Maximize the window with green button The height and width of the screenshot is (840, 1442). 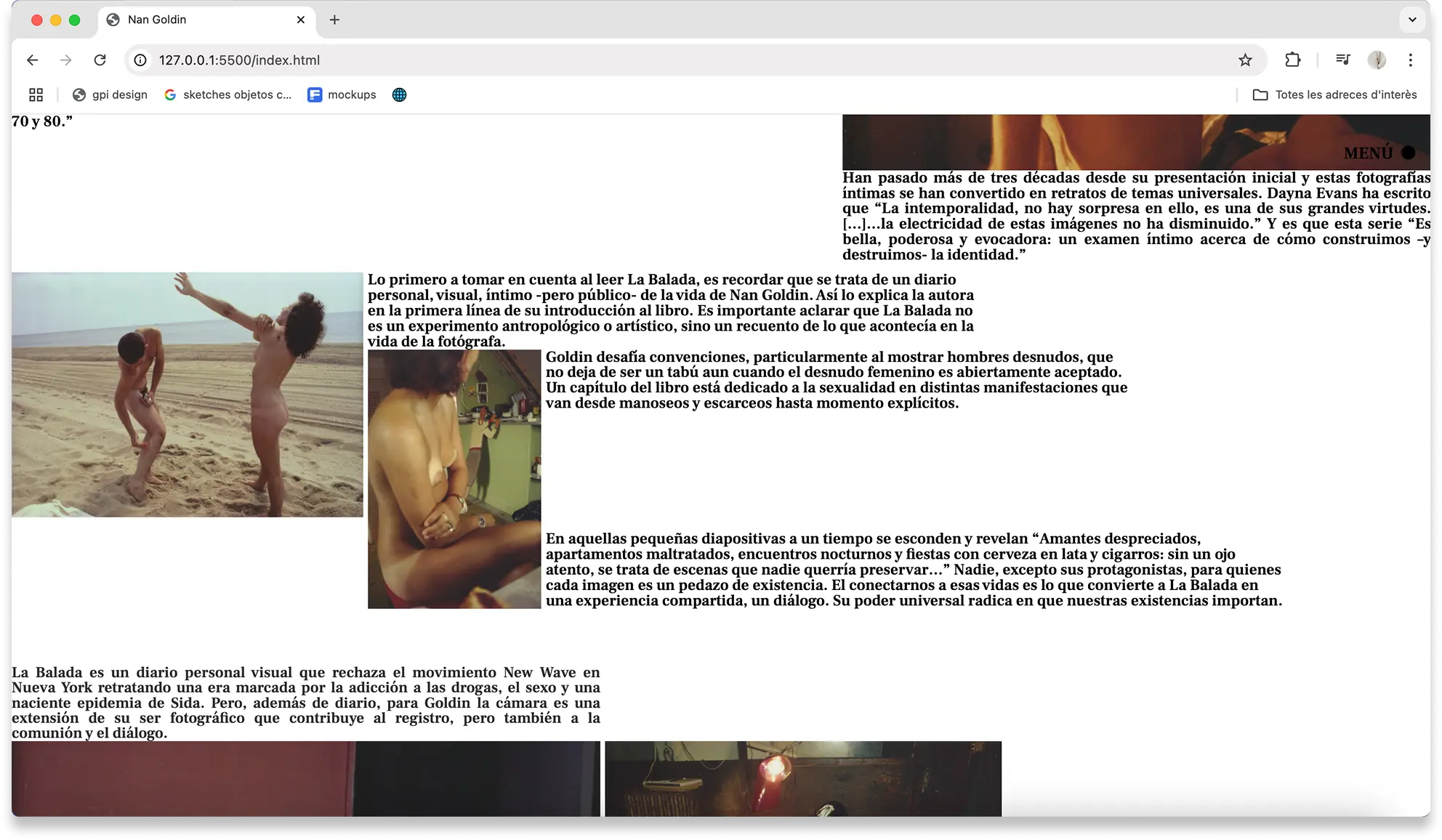point(74,20)
